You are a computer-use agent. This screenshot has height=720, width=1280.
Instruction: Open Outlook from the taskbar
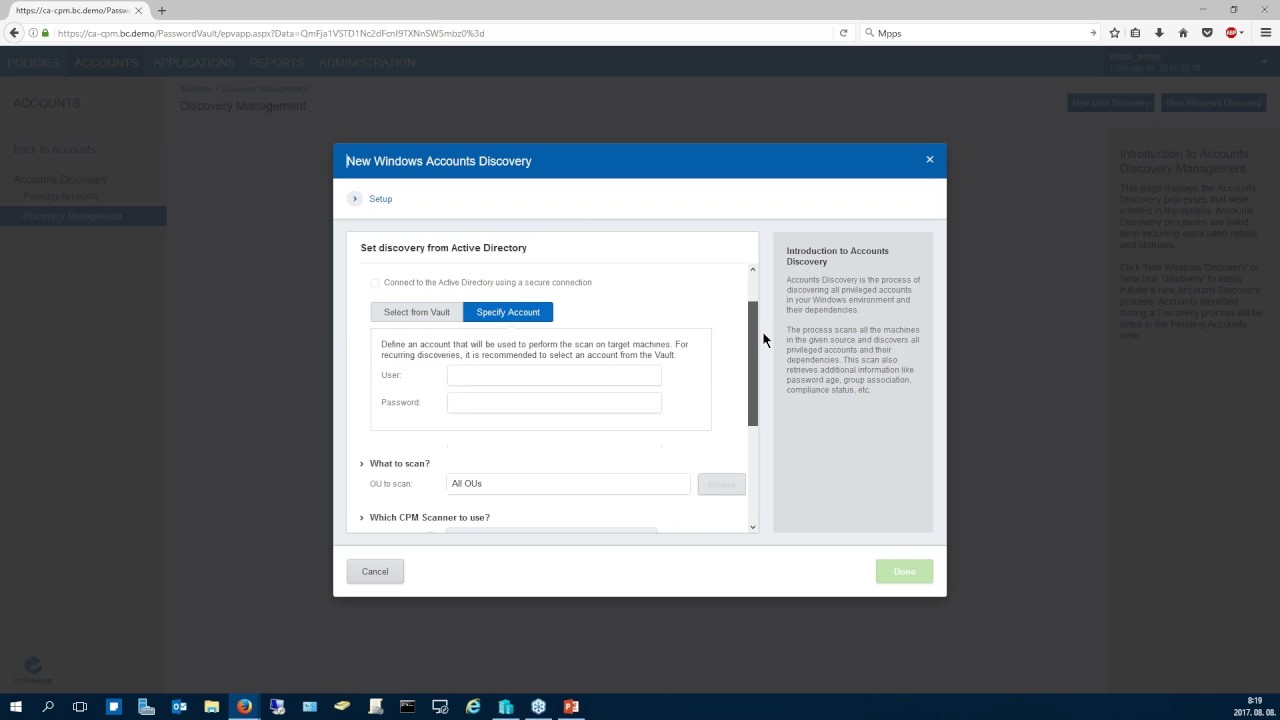click(179, 706)
